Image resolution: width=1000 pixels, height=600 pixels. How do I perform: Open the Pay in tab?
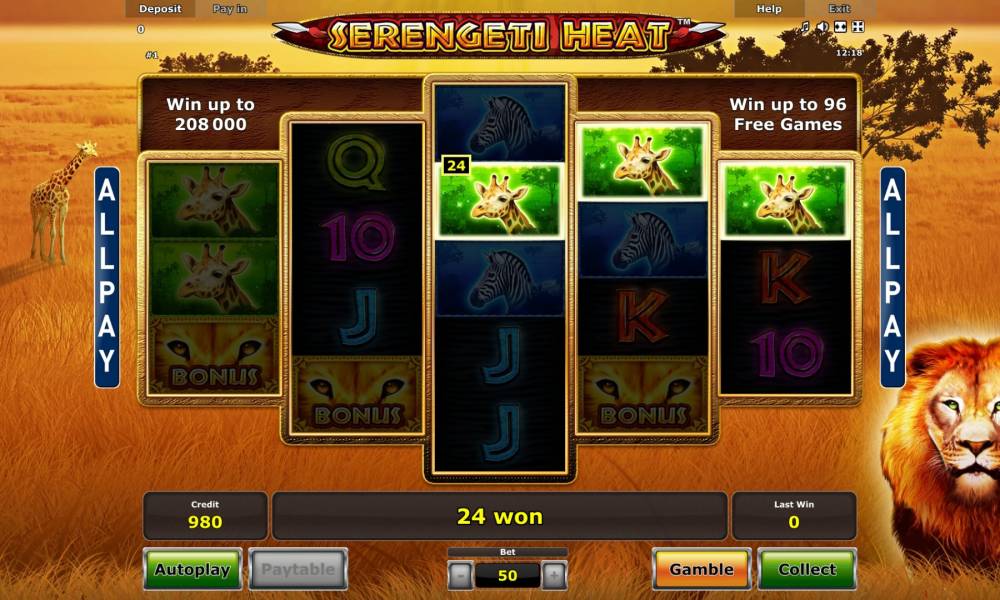(230, 8)
